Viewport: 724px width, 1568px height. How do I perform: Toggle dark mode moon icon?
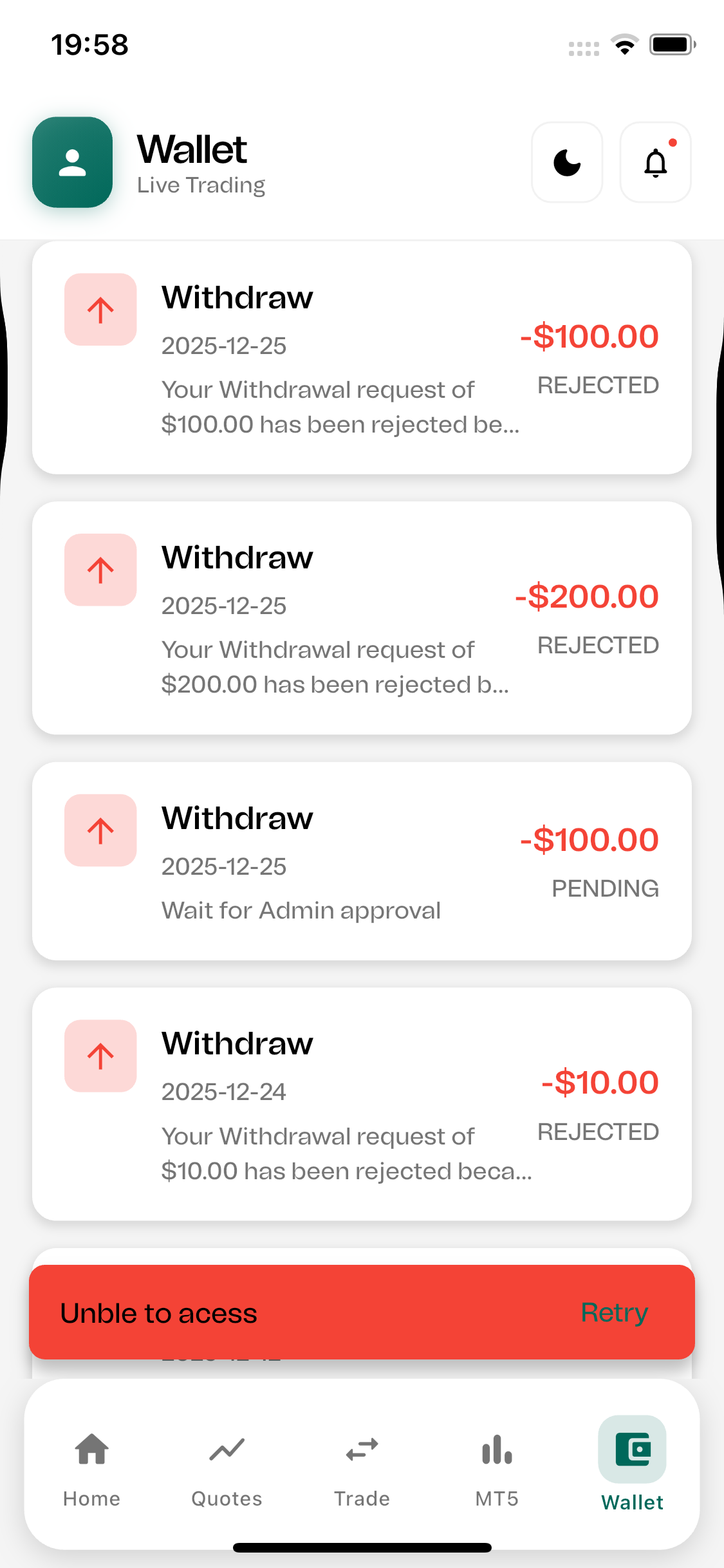click(567, 162)
